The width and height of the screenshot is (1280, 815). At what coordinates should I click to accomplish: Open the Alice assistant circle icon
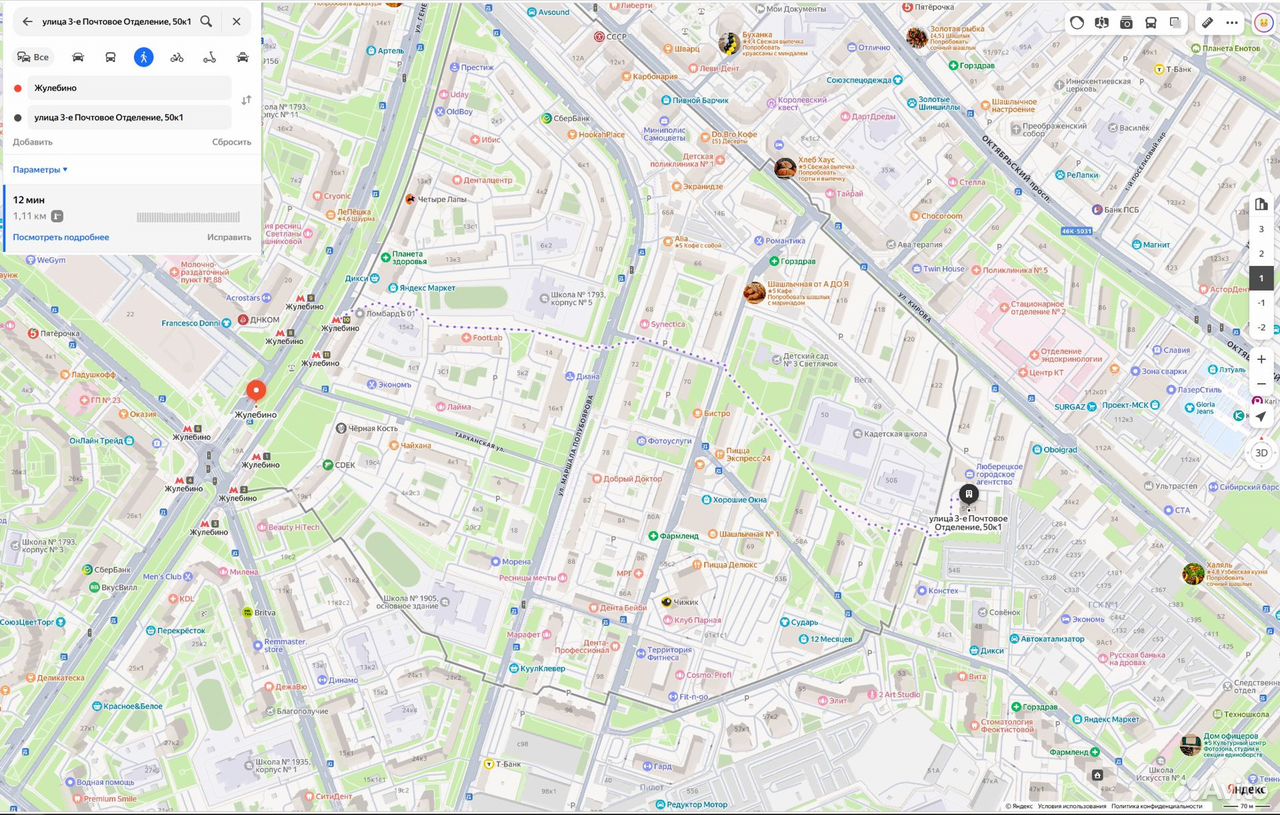tap(1077, 22)
